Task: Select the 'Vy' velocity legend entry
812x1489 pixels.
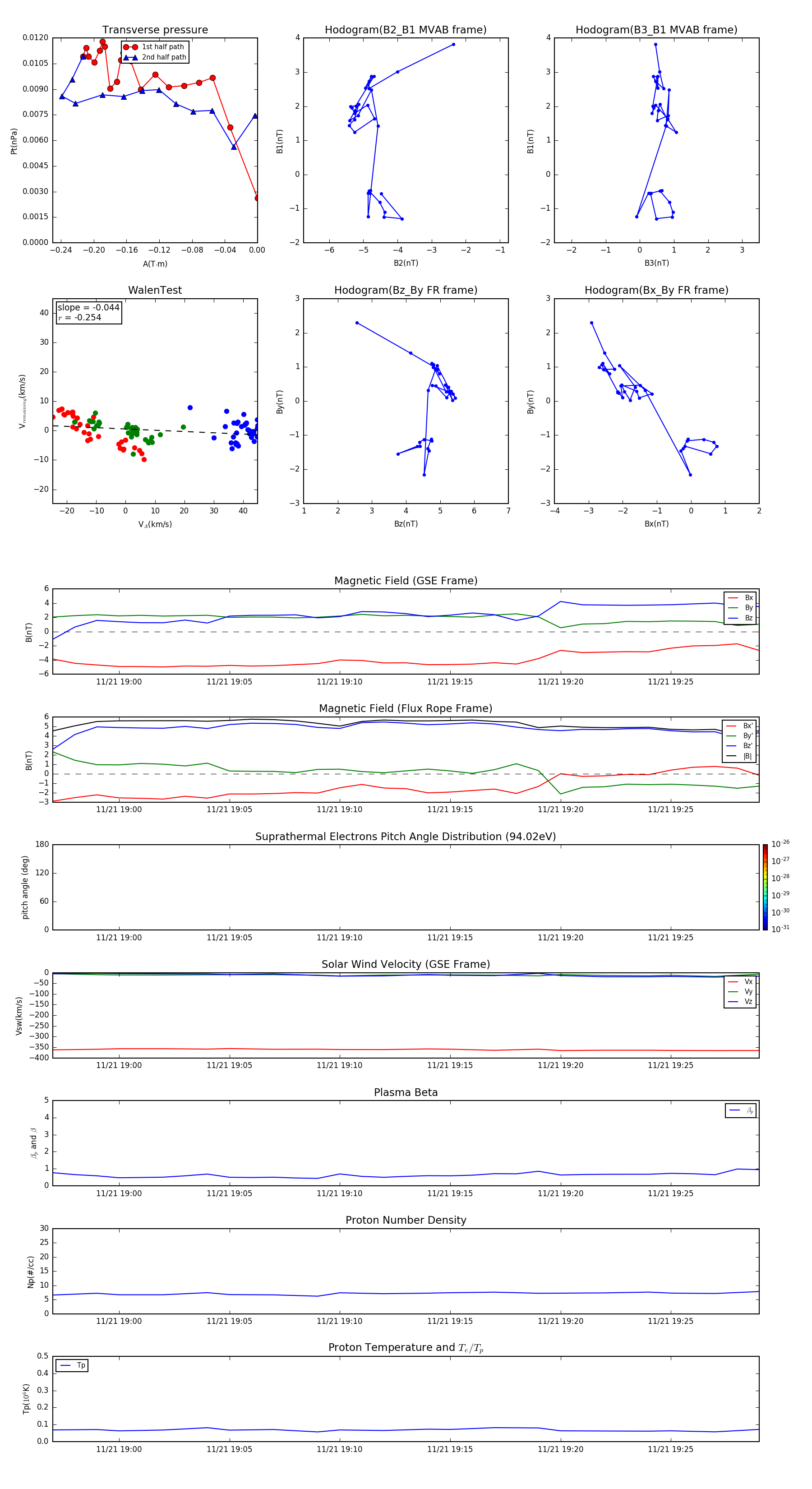Action: (x=740, y=992)
